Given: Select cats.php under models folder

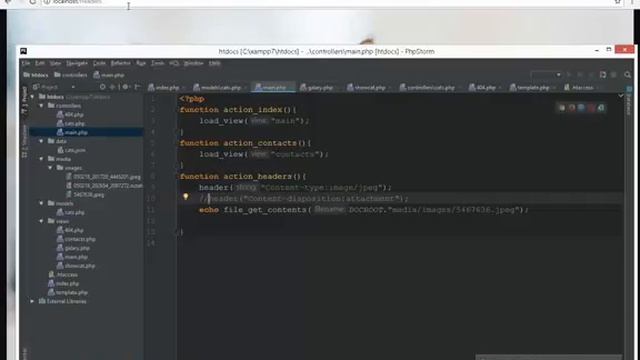Looking at the screenshot, I should [x=71, y=212].
